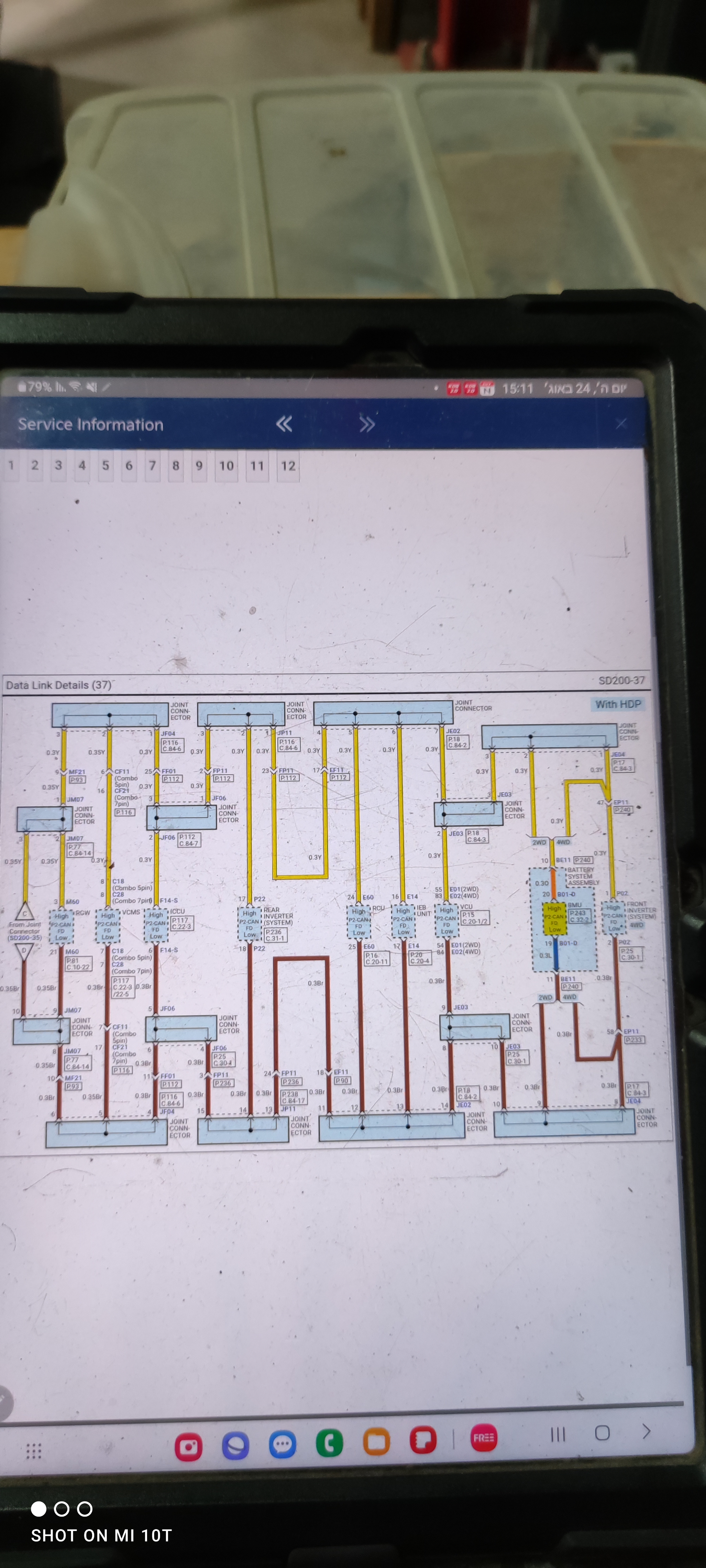
Task: Open page tab 8
Action: click(175, 465)
